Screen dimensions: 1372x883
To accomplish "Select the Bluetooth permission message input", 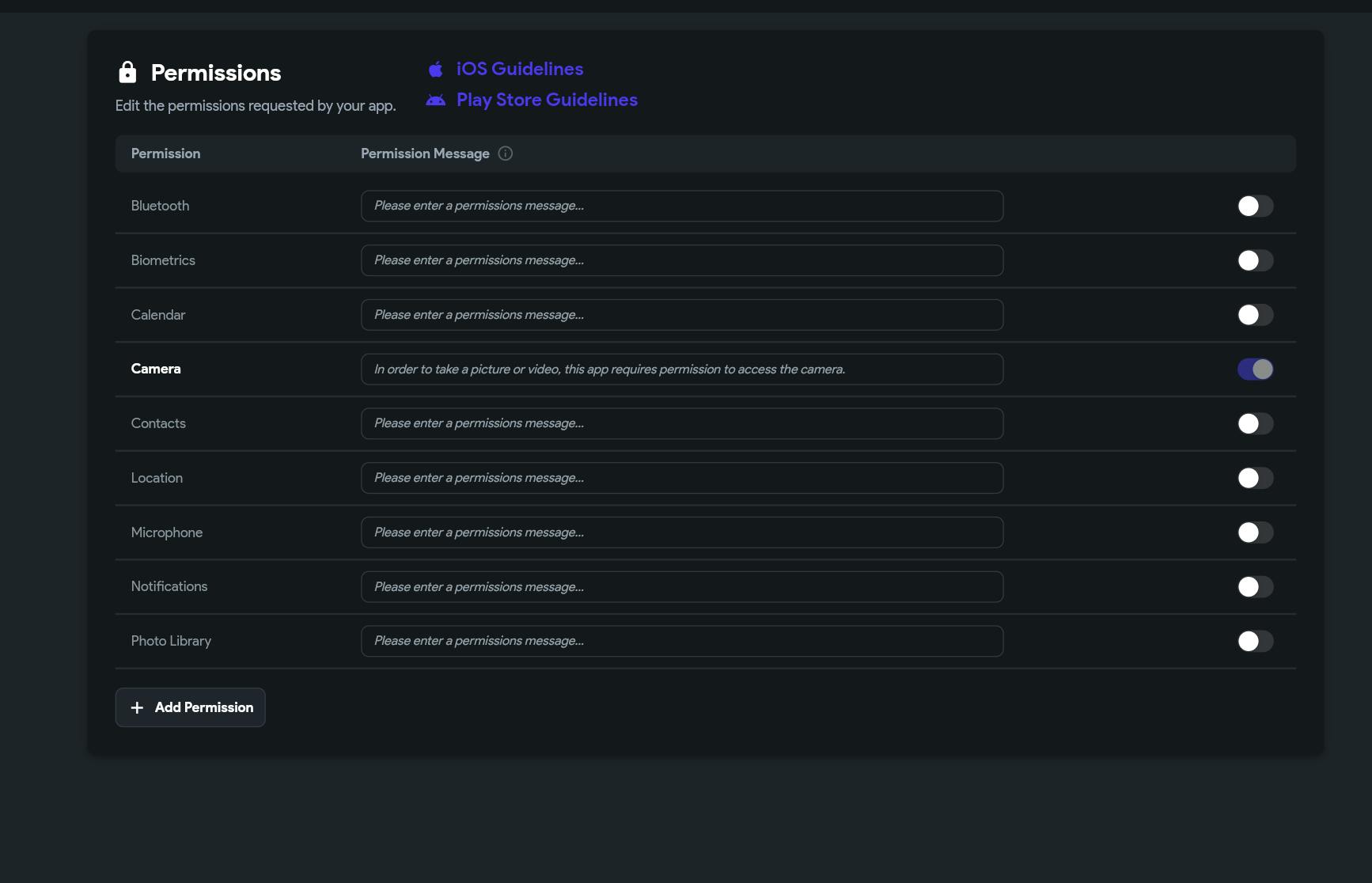I will (681, 206).
